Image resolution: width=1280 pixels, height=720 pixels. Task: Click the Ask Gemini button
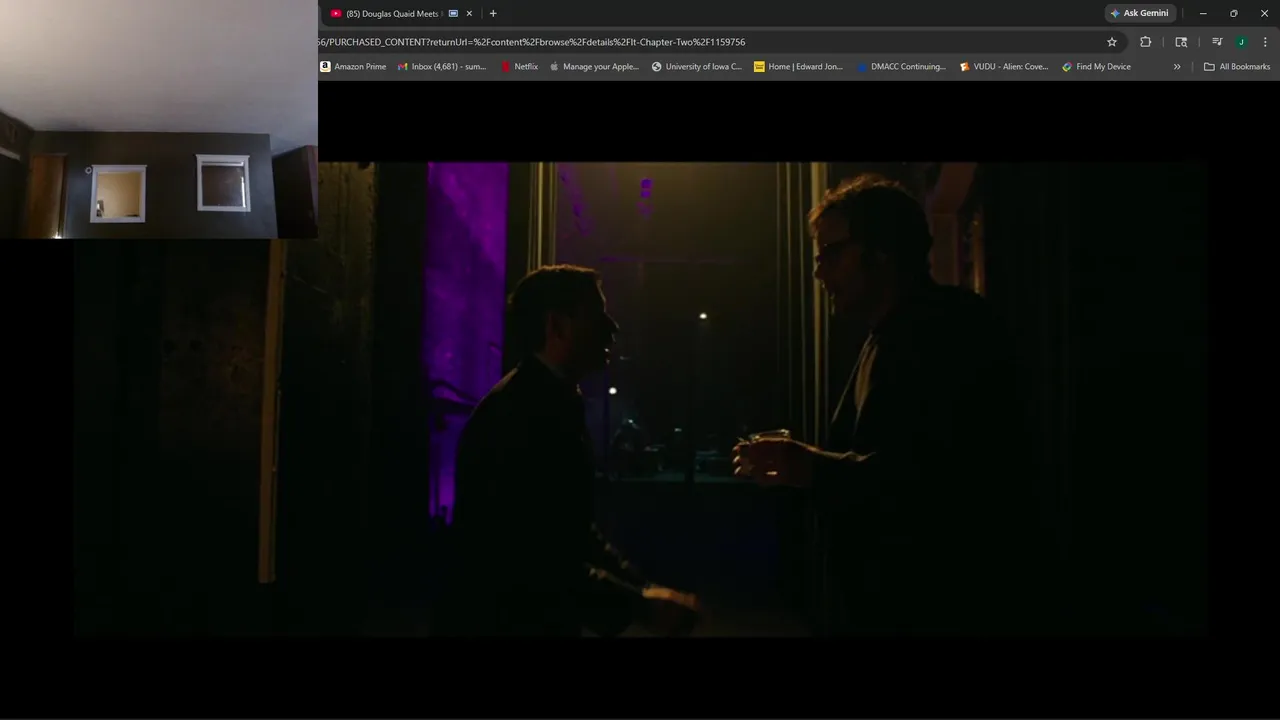point(1139,14)
